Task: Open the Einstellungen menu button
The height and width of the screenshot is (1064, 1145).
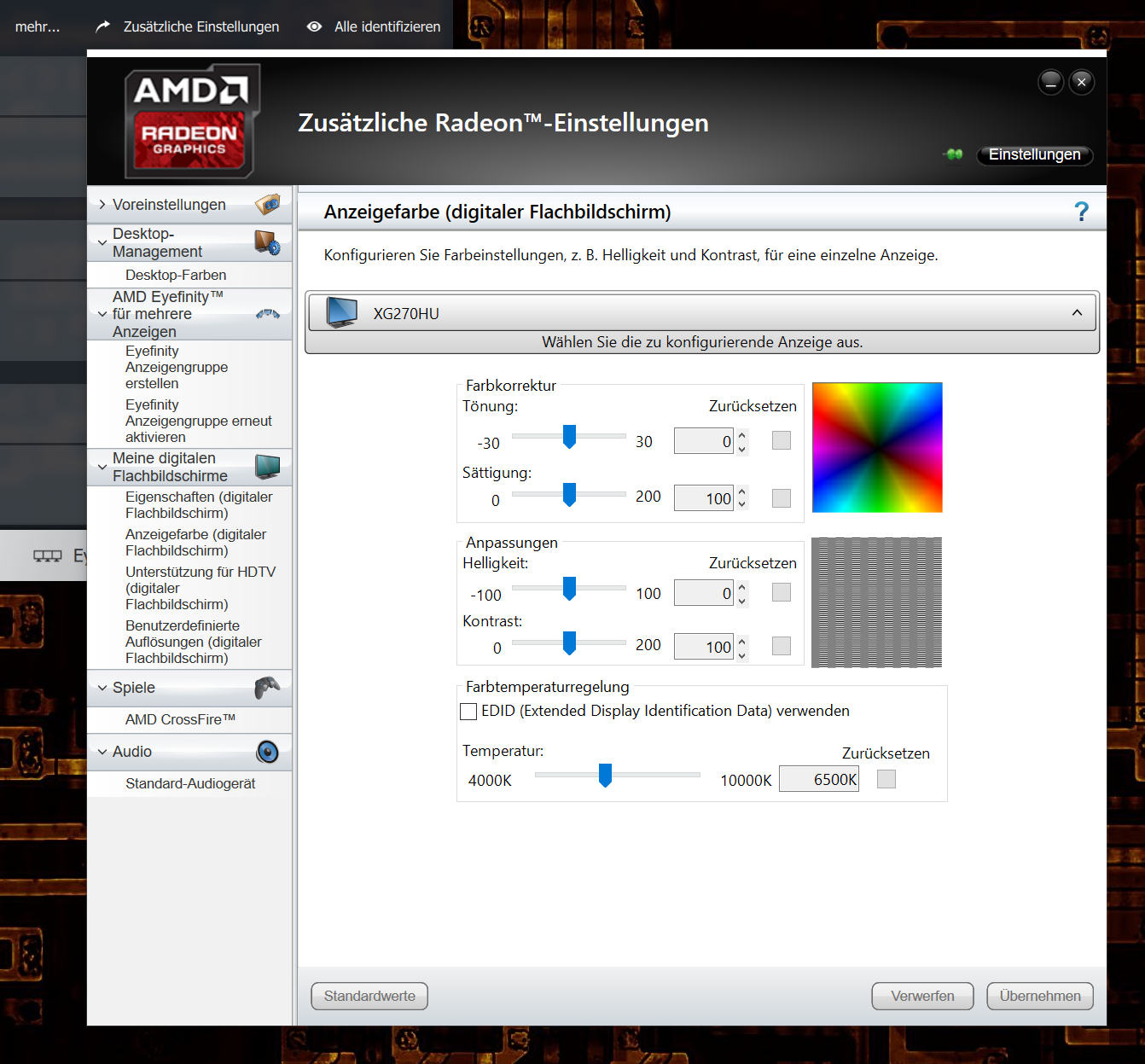Action: tap(1034, 154)
